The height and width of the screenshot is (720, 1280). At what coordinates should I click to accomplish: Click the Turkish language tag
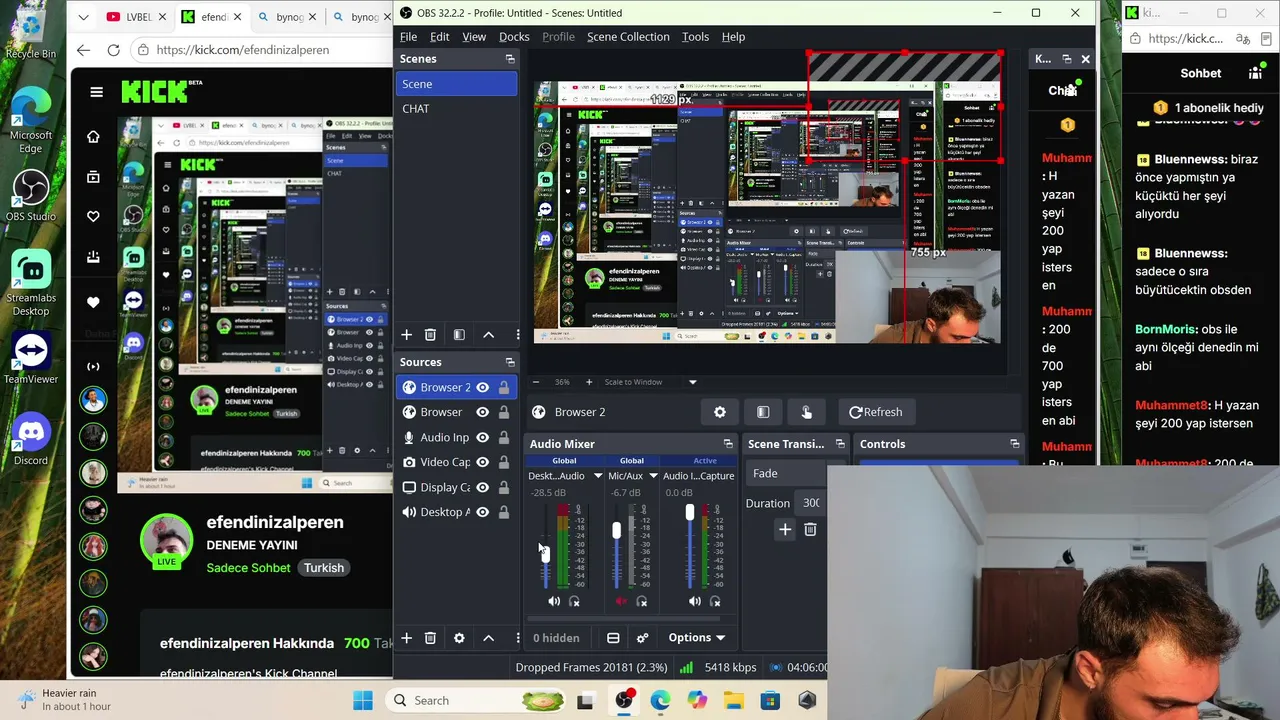(324, 568)
